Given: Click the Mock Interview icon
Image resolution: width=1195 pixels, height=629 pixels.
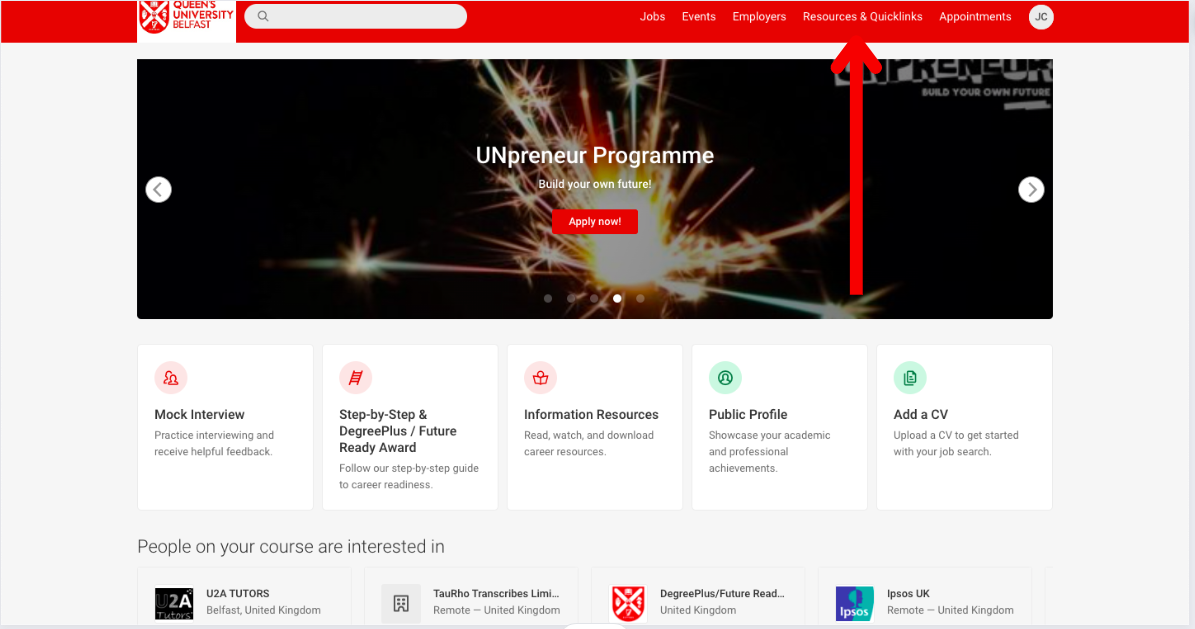Looking at the screenshot, I should pos(171,378).
